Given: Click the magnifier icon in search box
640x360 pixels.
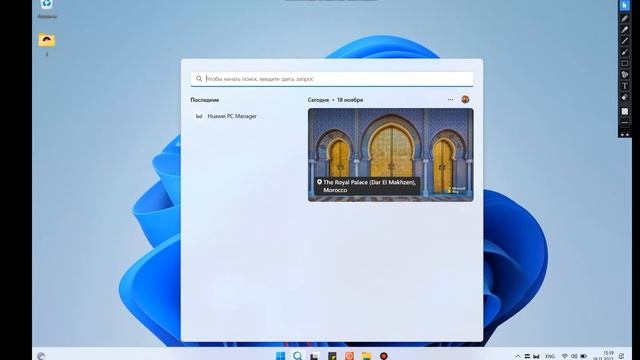Looking at the screenshot, I should point(199,79).
